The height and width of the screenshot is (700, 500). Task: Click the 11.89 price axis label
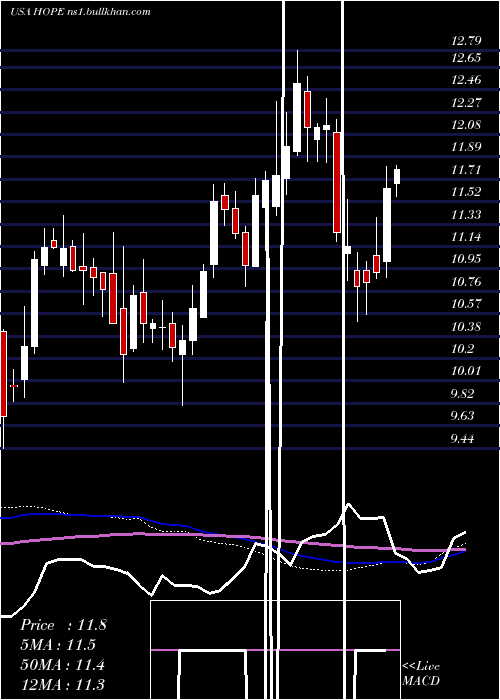(466, 147)
